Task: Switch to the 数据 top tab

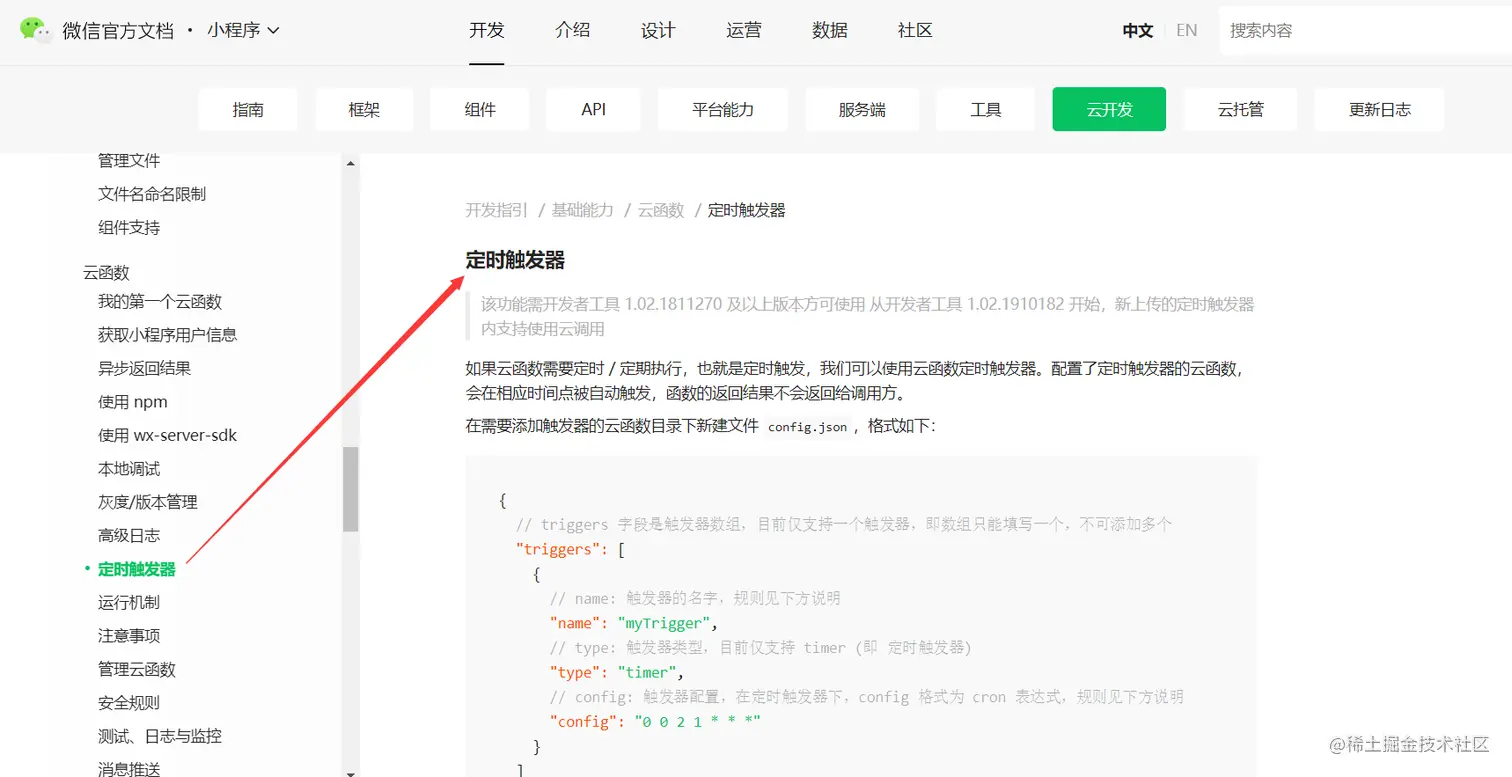Action: 830,30
